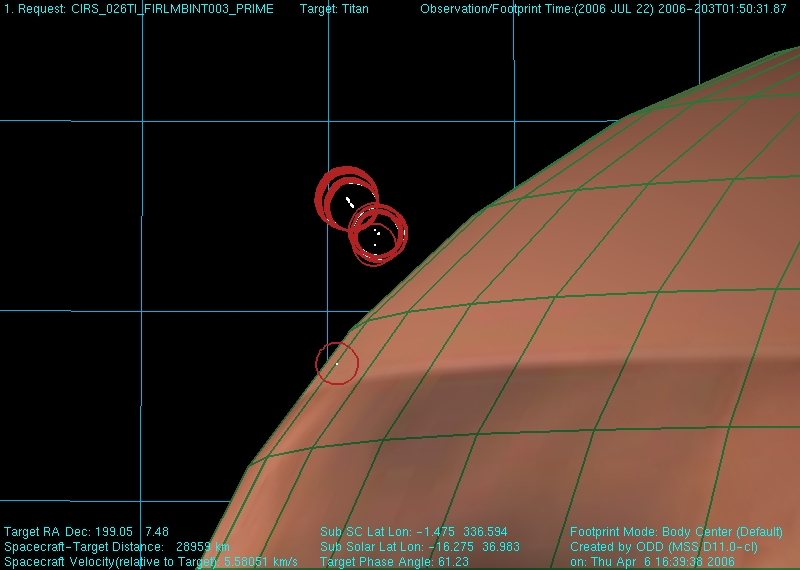
Task: Select the 2006-203T01:50:31.87 timestamp
Action: coord(722,9)
